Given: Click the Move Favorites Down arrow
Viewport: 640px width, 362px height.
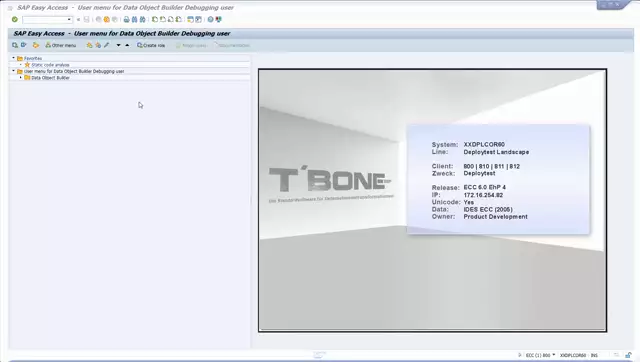Looking at the screenshot, I should (x=118, y=45).
